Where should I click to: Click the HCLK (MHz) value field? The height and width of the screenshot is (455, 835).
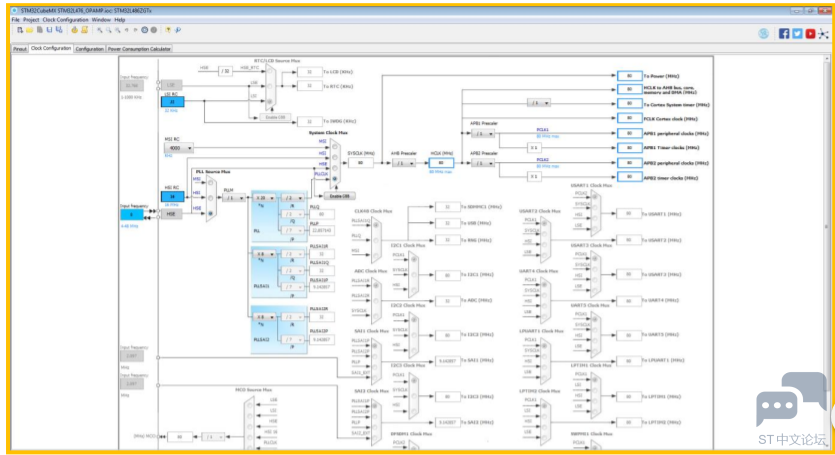point(441,162)
